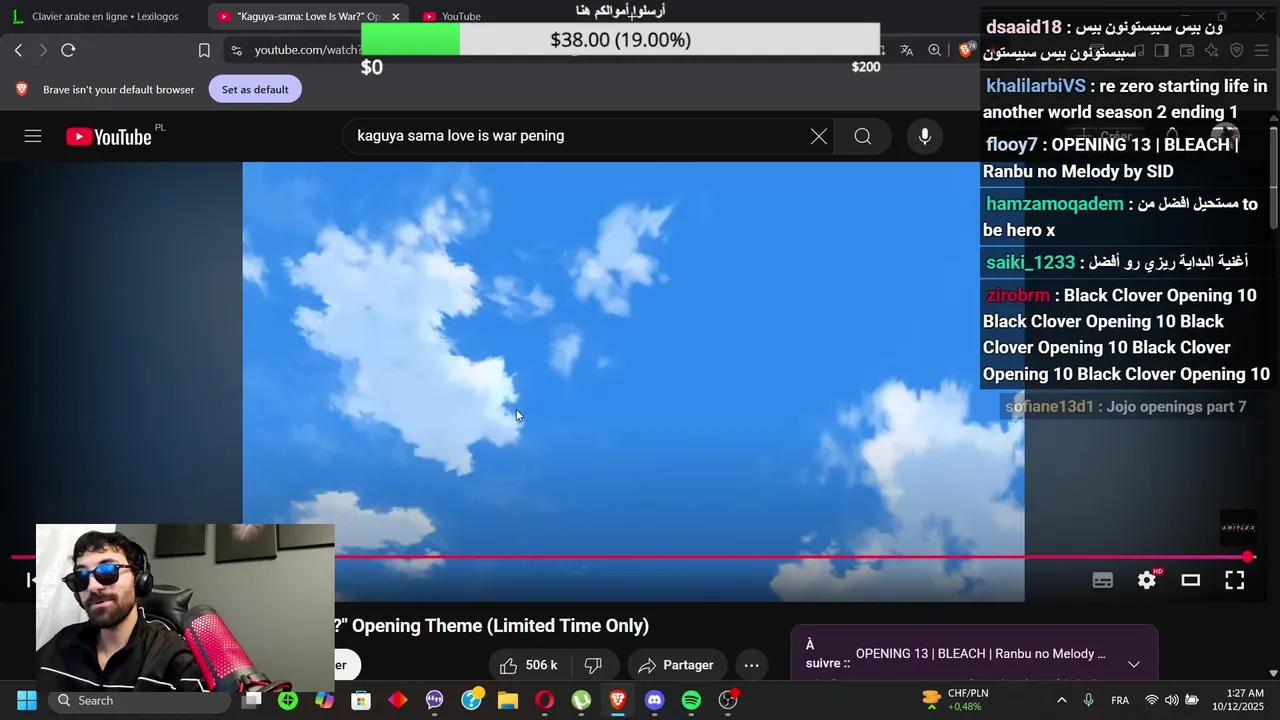Screen dimensions: 1280x720
Task: Open Discord from the taskbar
Action: click(x=654, y=700)
